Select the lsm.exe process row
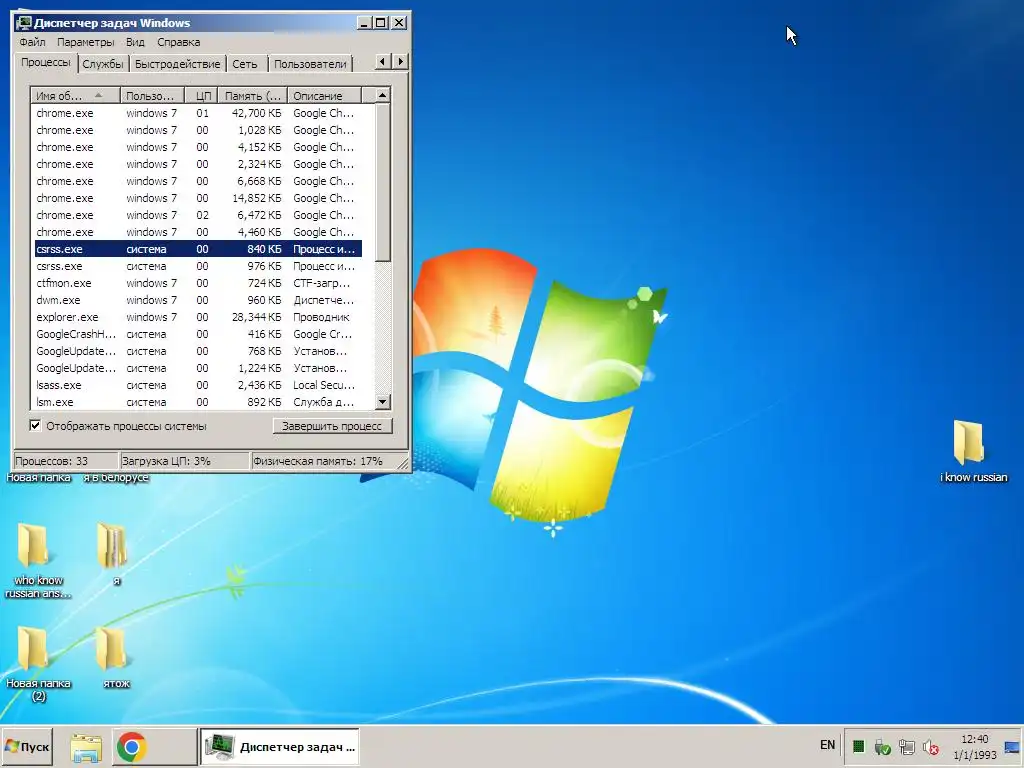1024x768 pixels. (x=198, y=402)
